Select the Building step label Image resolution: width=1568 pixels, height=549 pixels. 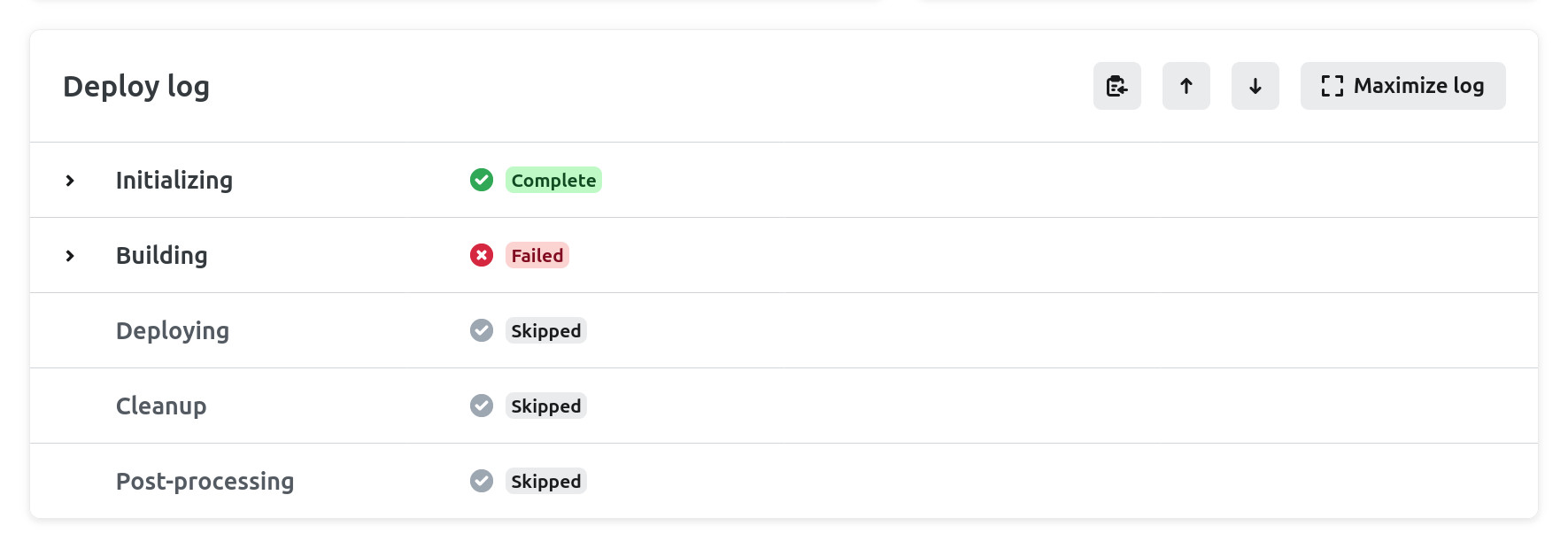(162, 256)
